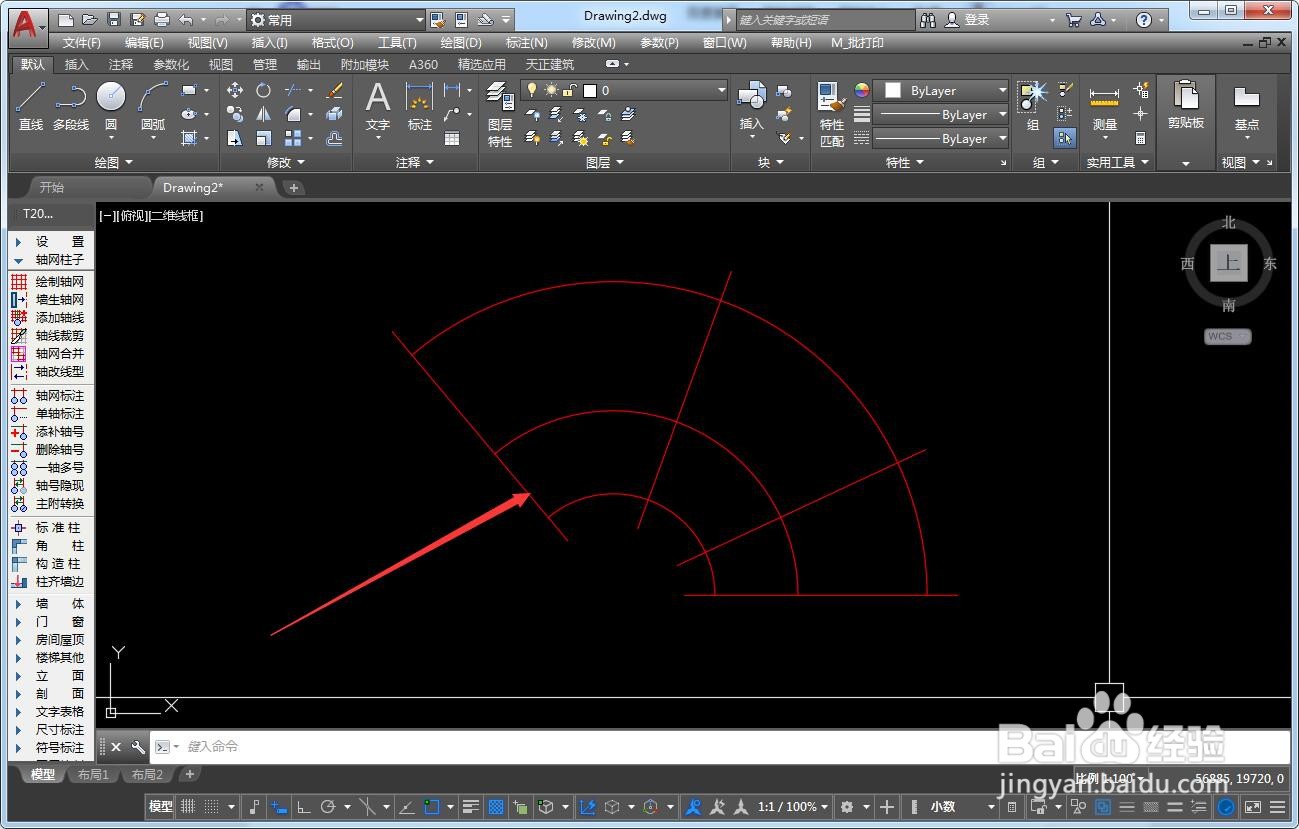Screen dimensions: 1299x829
Task: Open the layer selection dropdown
Action: tap(623, 90)
